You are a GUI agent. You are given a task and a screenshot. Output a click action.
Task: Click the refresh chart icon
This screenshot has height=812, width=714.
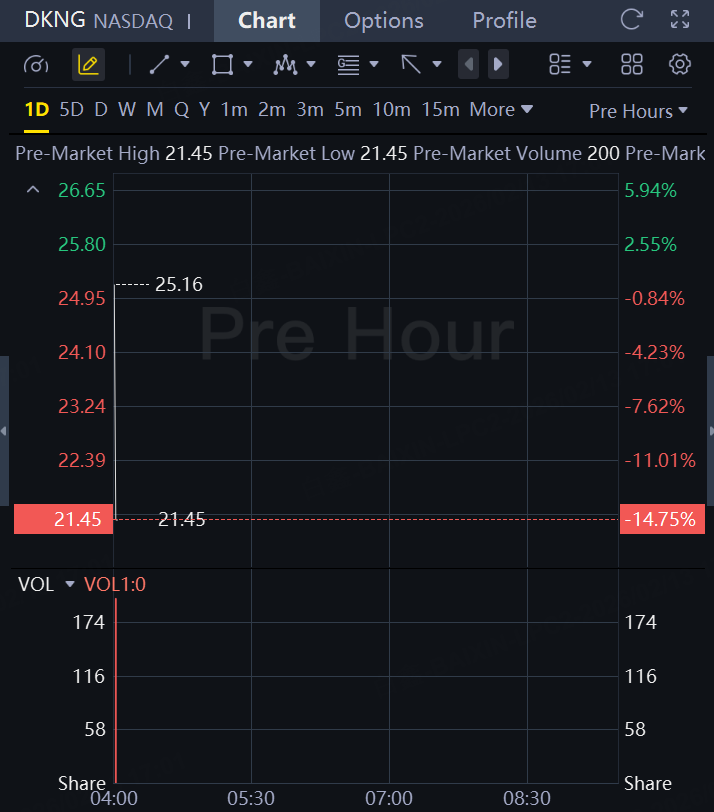(x=632, y=20)
